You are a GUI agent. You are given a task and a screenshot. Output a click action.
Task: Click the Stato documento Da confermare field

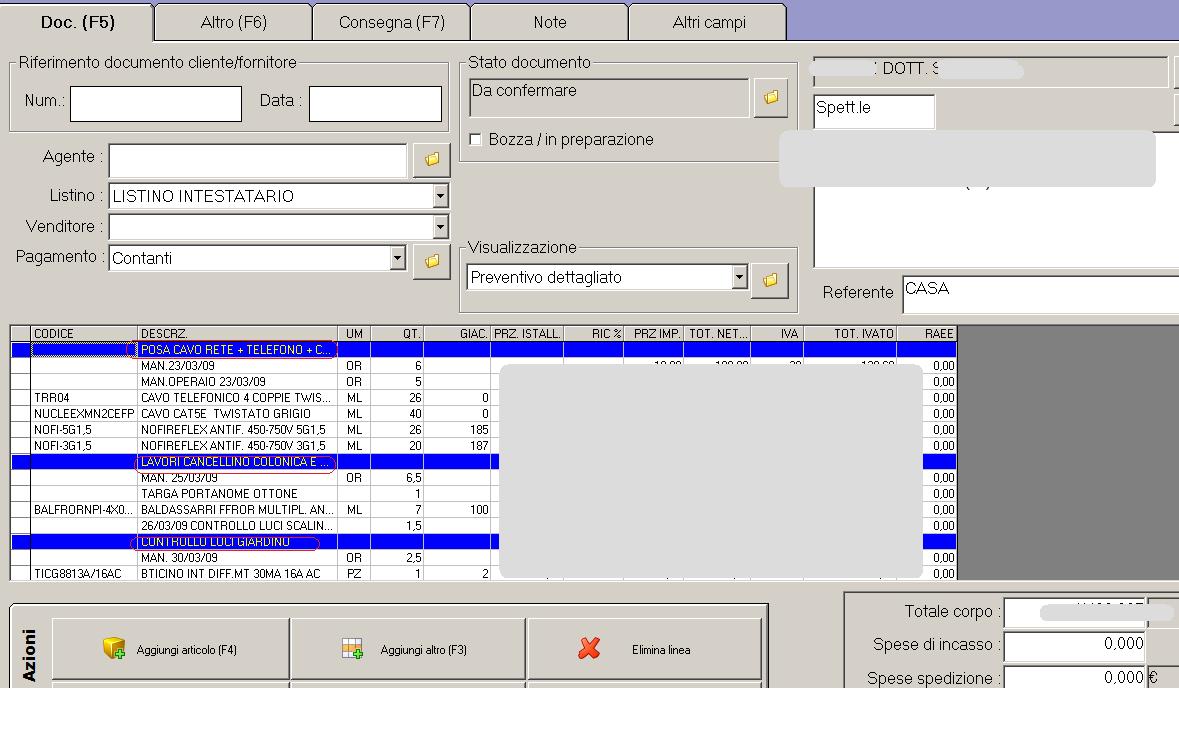click(609, 98)
